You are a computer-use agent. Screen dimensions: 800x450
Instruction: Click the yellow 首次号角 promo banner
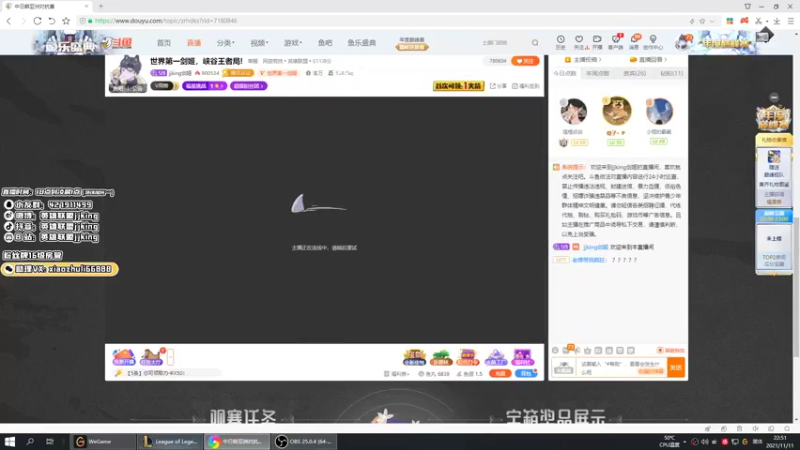point(458,86)
